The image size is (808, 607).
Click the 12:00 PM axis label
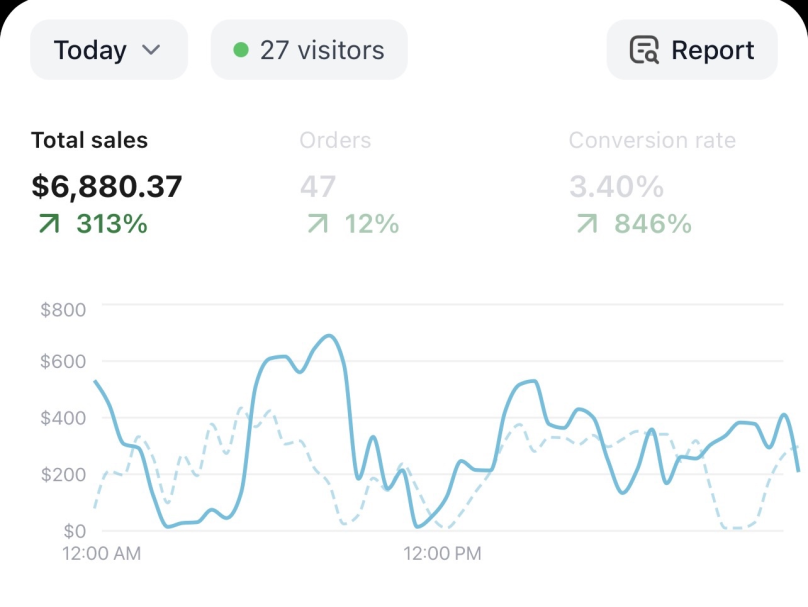click(x=442, y=553)
